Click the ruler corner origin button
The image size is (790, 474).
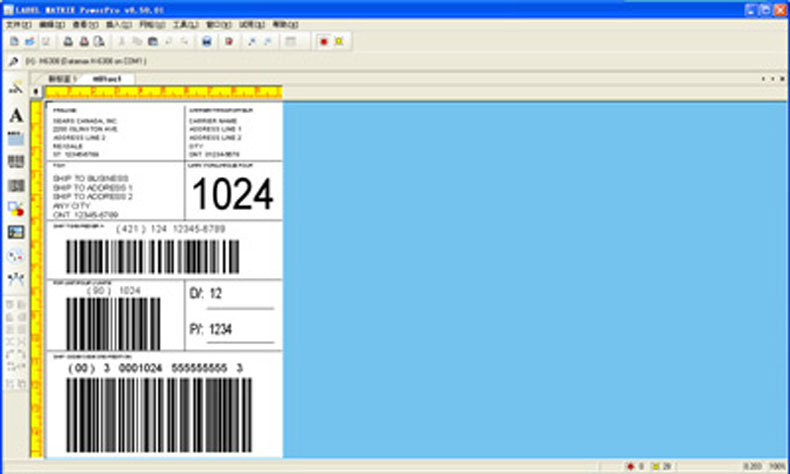pyautogui.click(x=35, y=92)
